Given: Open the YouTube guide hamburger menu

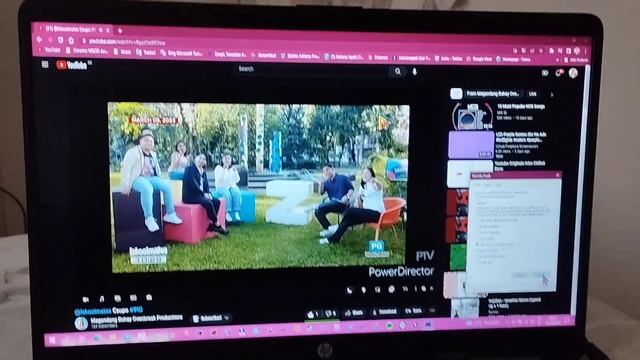Looking at the screenshot, I should 45,64.
